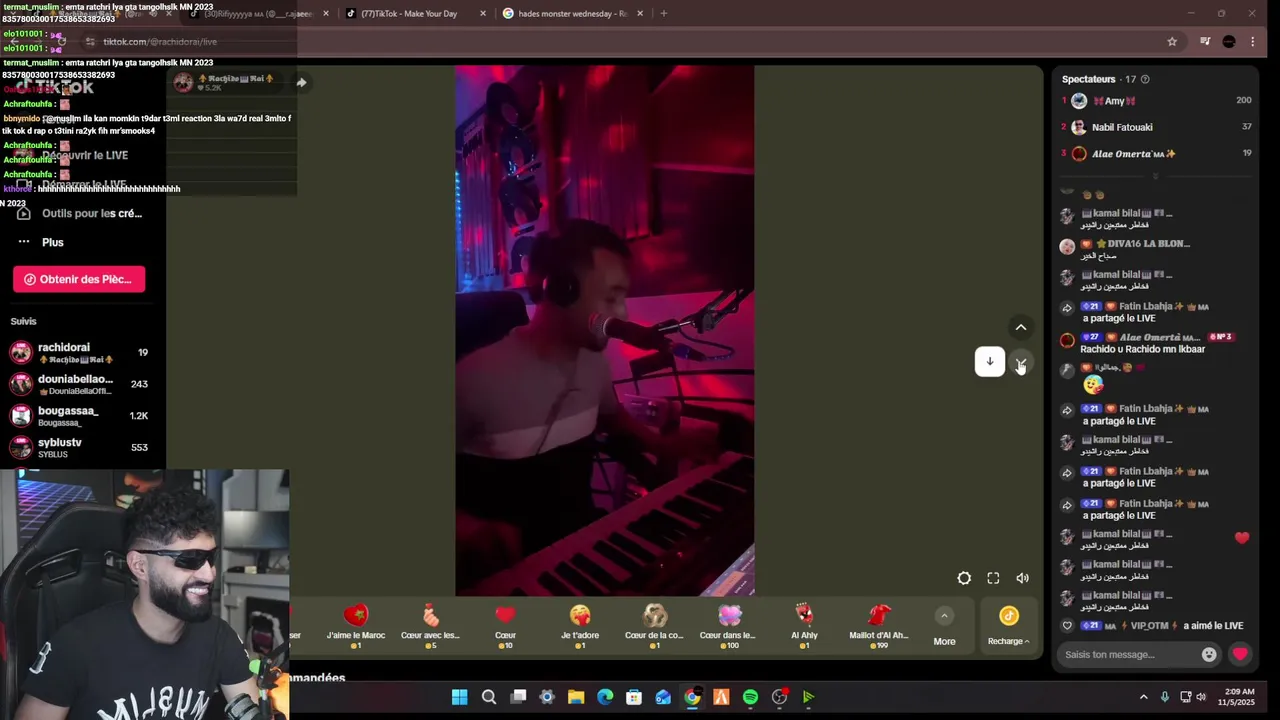Send the Je t'adore gift
The width and height of the screenshot is (1280, 720).
580,625
